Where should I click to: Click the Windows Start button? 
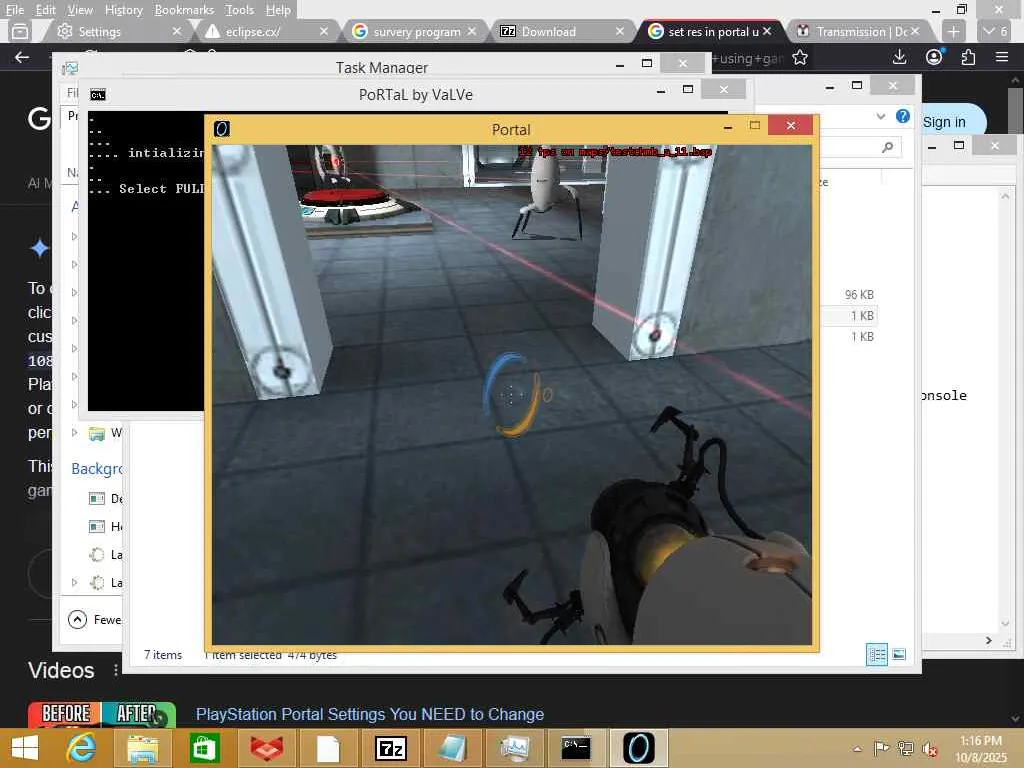click(25, 748)
